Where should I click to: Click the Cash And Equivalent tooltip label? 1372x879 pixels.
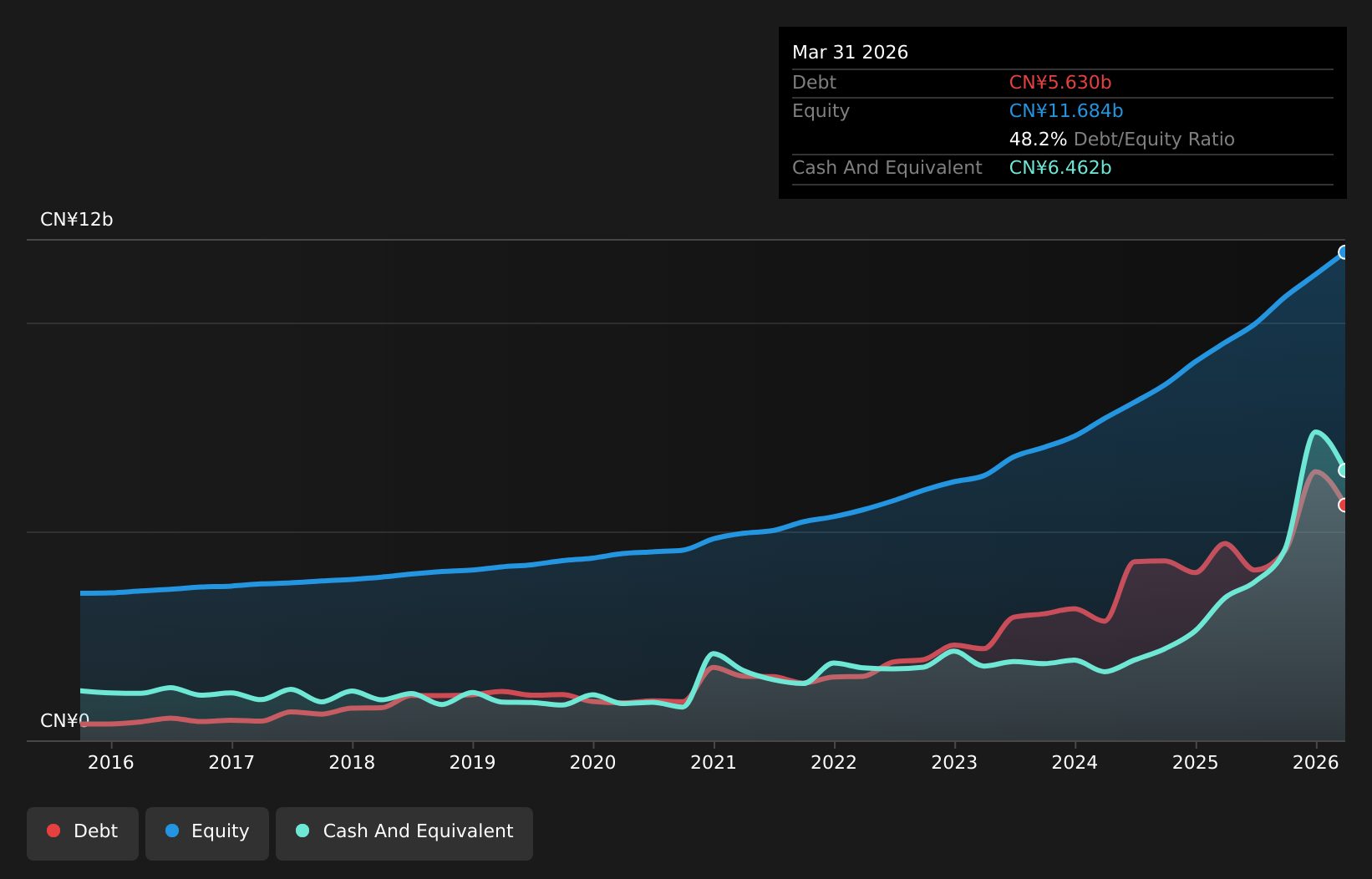pyautogui.click(x=887, y=168)
